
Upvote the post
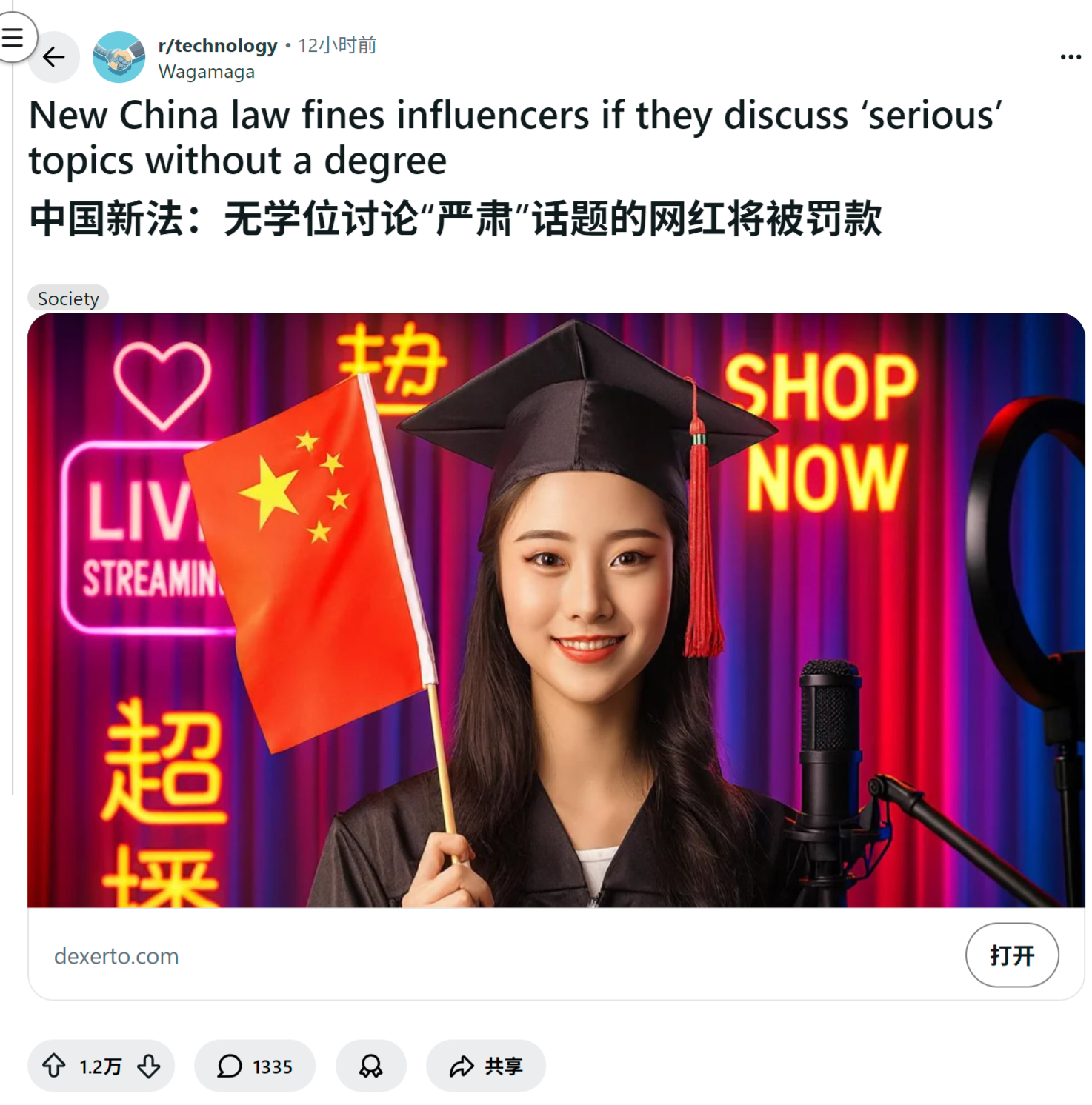click(53, 1066)
